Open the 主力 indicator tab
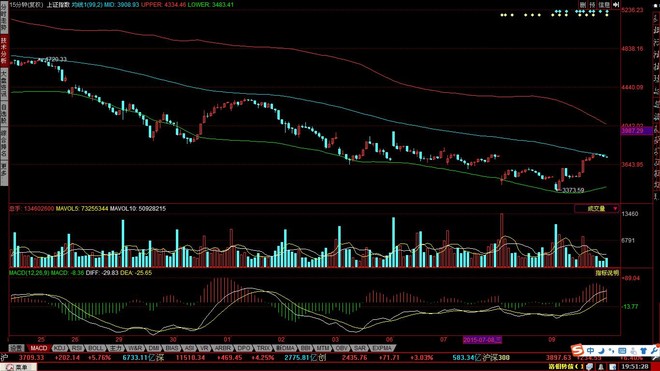This screenshot has width=660, height=371. (115, 348)
